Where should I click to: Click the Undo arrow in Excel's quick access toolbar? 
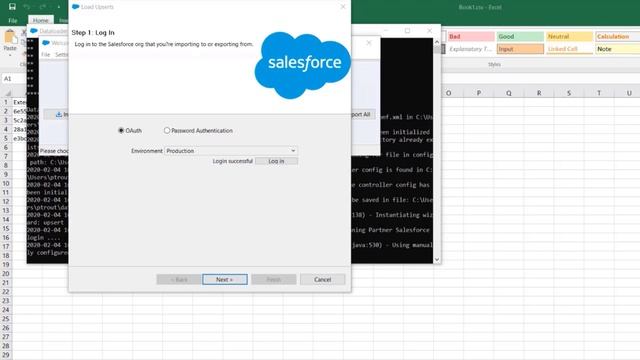(27, 7)
